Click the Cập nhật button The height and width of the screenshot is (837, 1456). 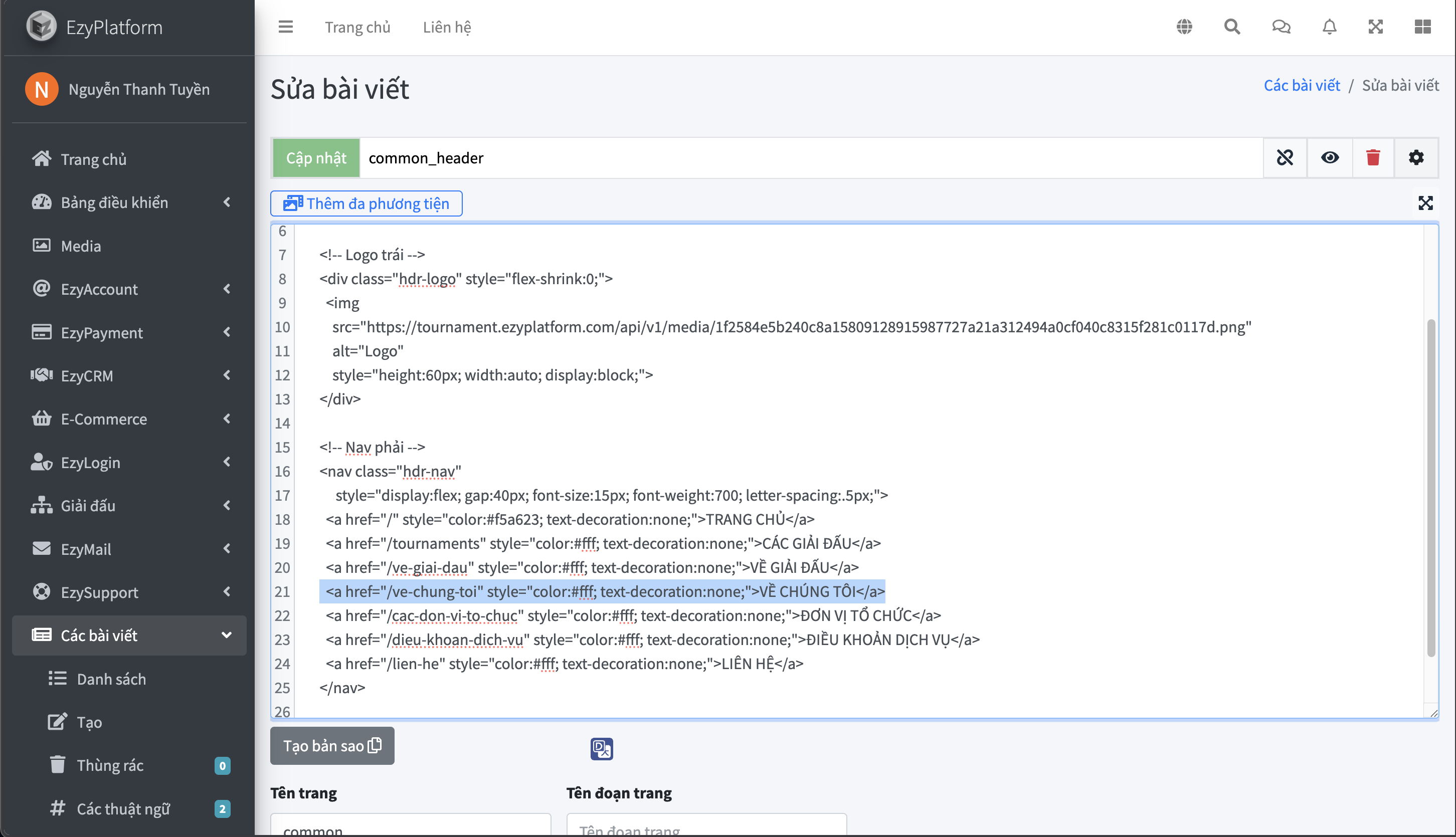tap(316, 157)
